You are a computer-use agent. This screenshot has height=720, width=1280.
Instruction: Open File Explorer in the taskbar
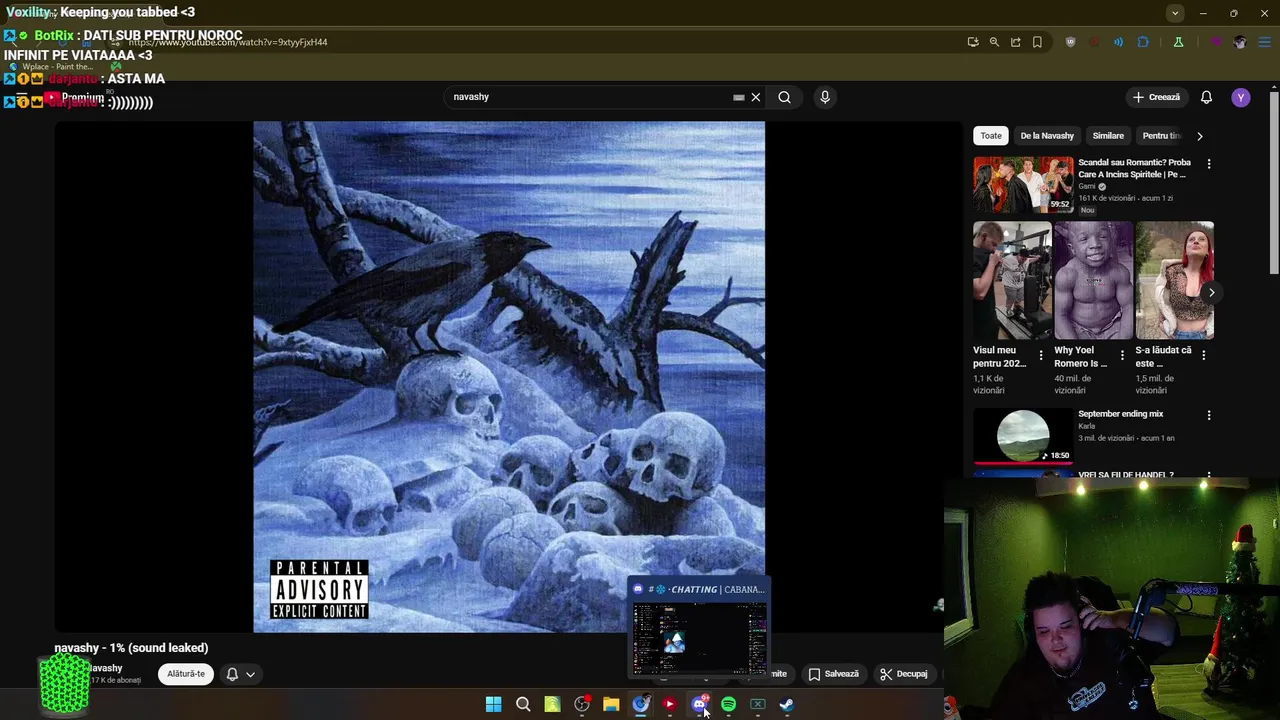pyautogui.click(x=611, y=704)
